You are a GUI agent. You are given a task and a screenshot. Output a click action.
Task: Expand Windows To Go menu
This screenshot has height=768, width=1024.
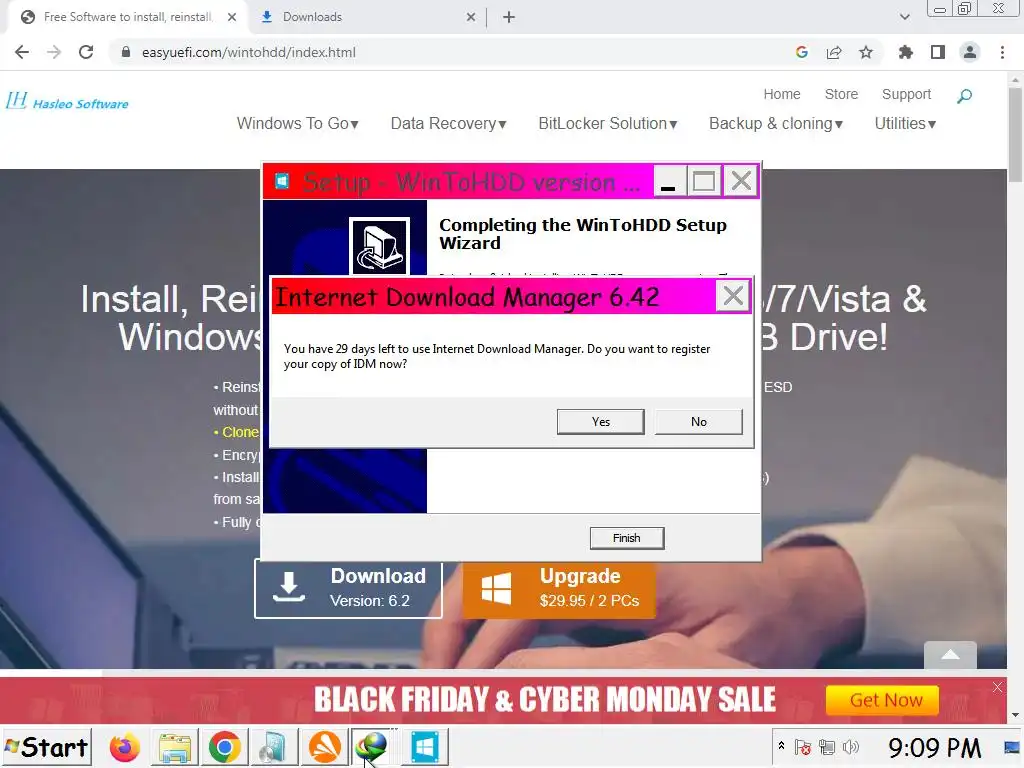tap(297, 123)
